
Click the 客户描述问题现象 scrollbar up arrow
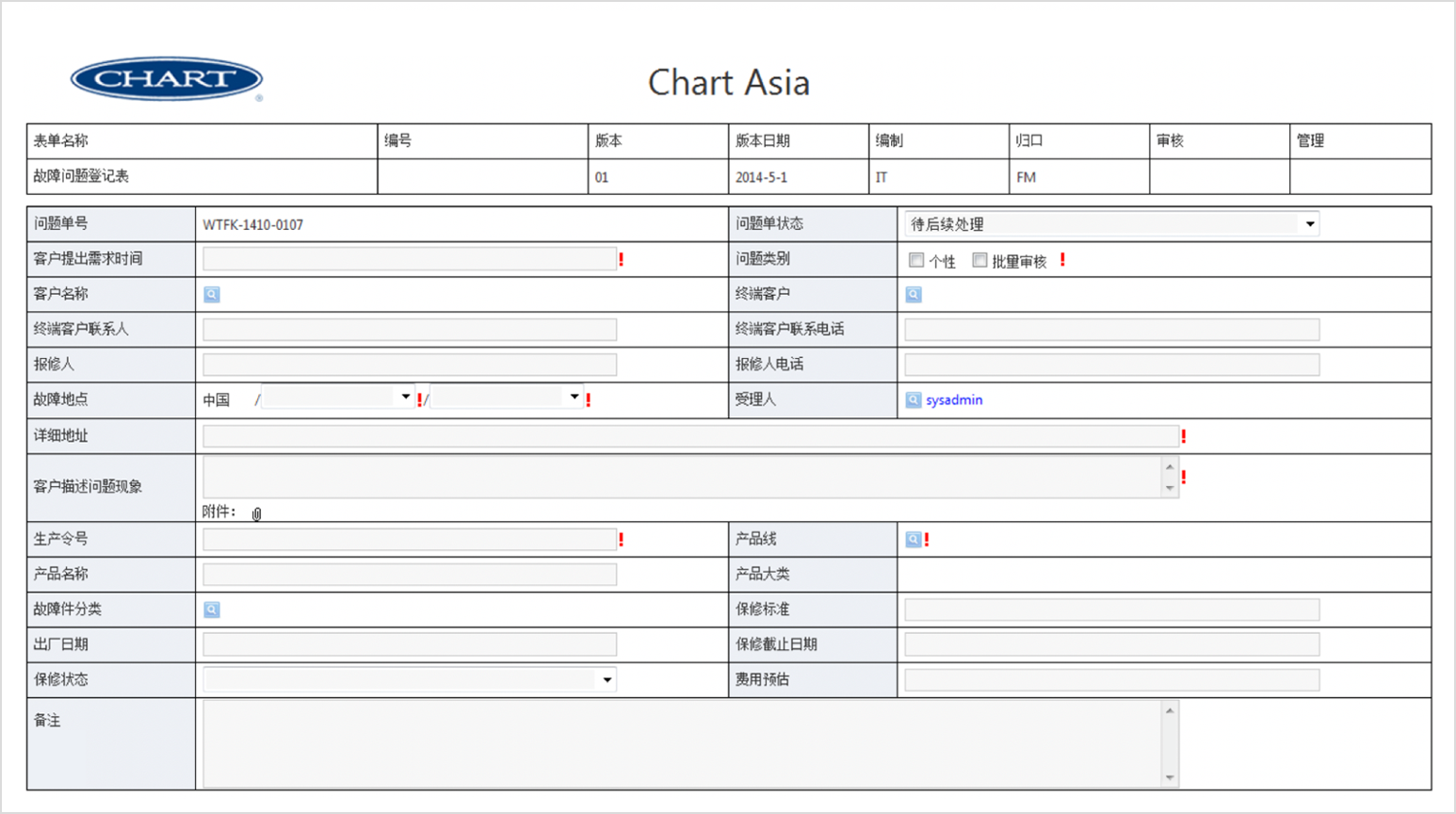(x=1170, y=467)
